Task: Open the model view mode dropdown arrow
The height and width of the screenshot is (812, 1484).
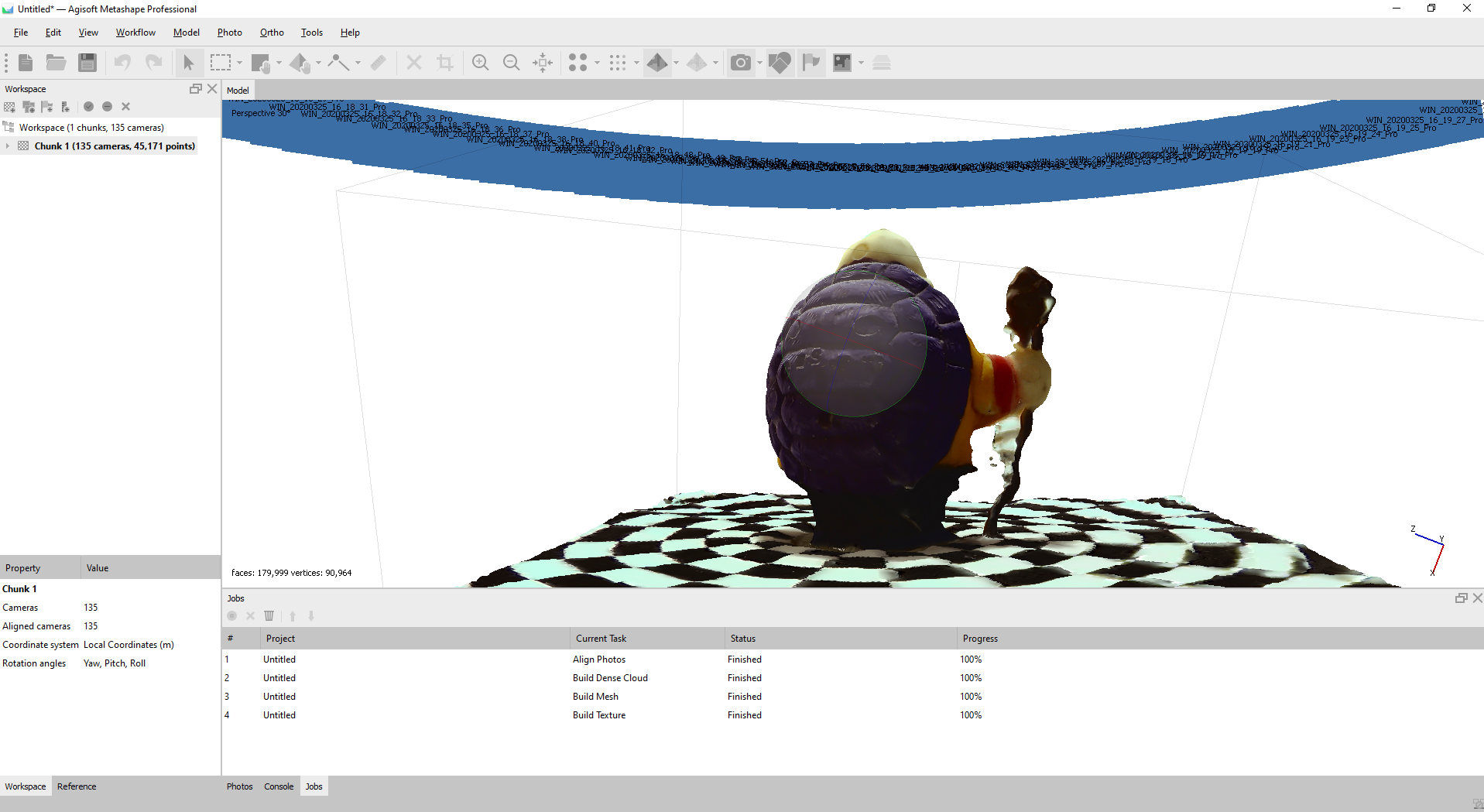Action: tap(676, 63)
